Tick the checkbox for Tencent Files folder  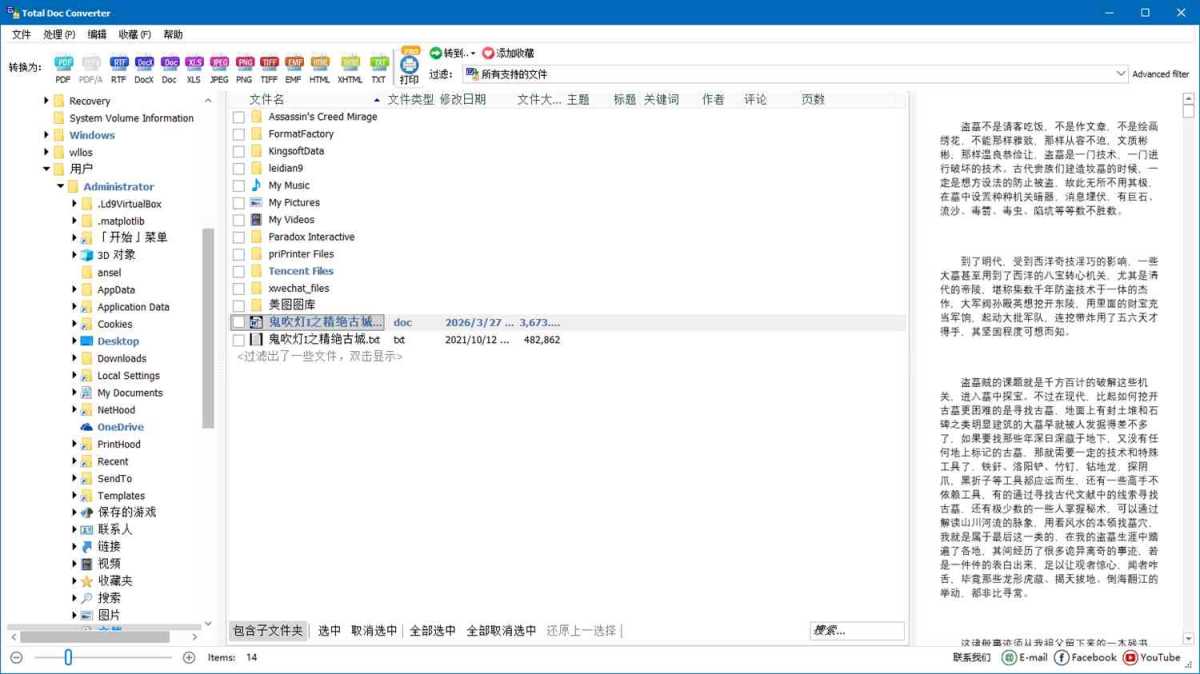pos(237,270)
